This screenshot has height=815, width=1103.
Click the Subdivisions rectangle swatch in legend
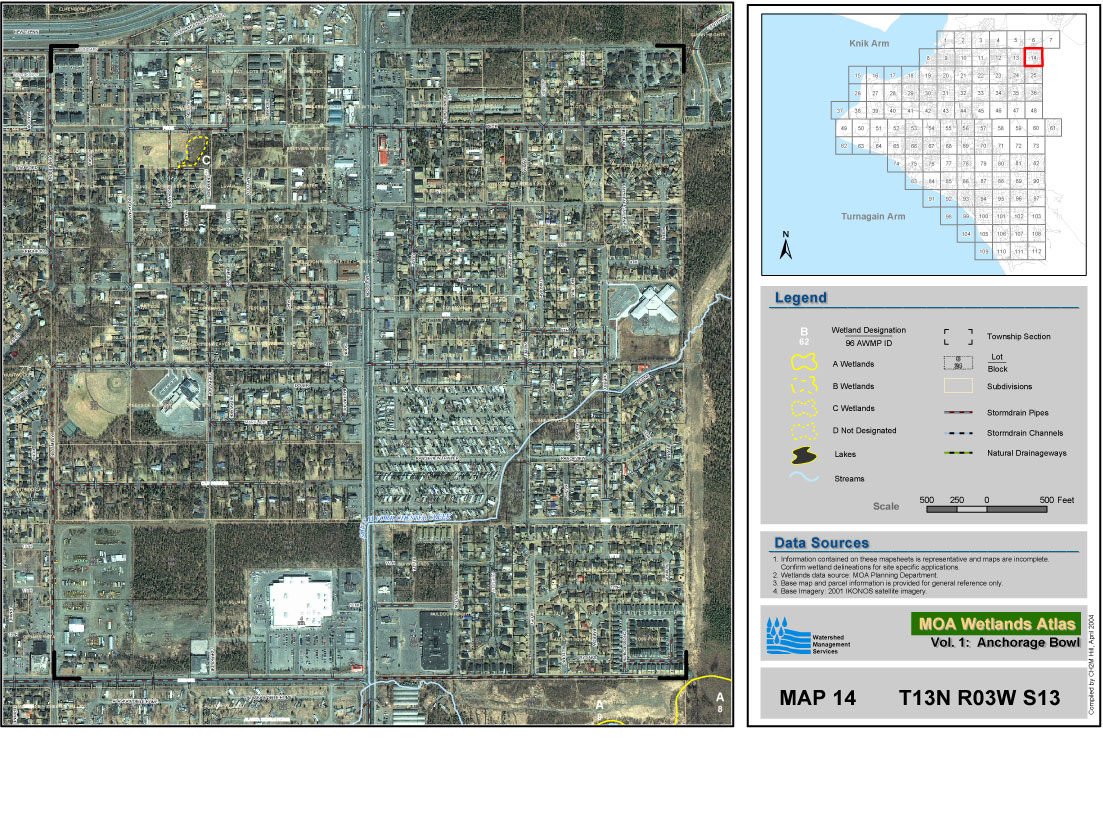point(958,385)
